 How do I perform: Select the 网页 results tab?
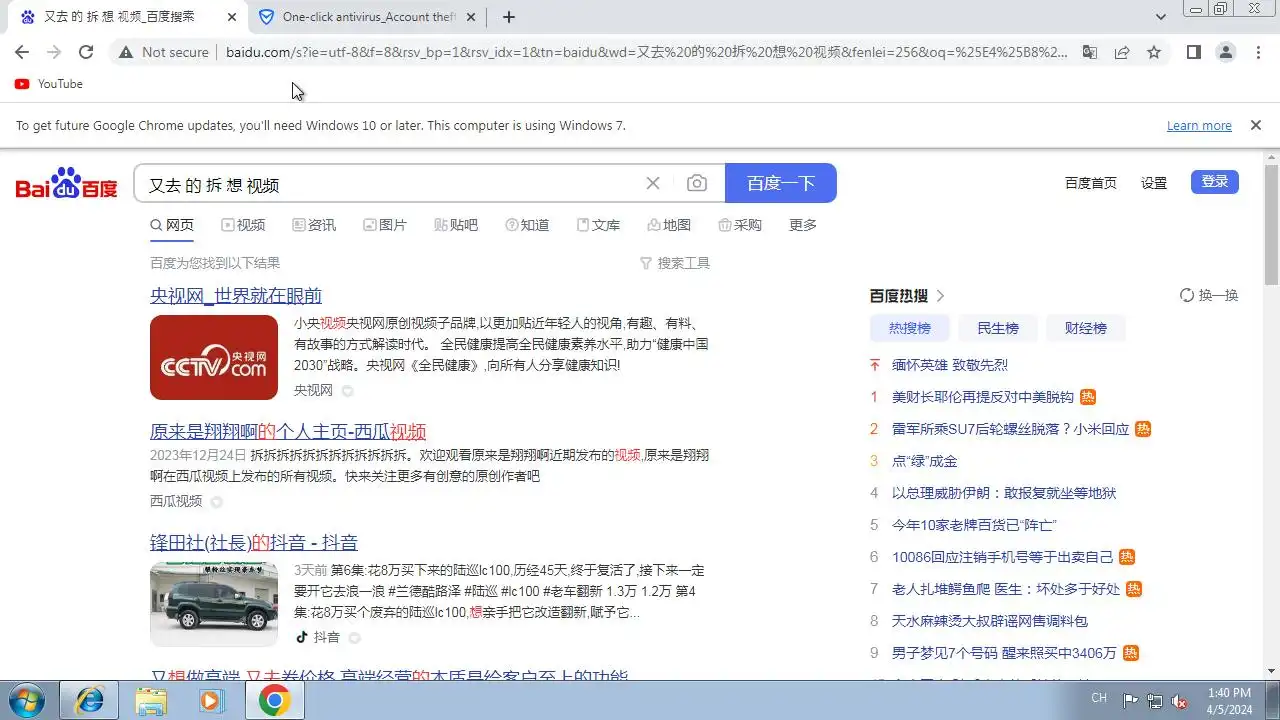pyautogui.click(x=172, y=225)
